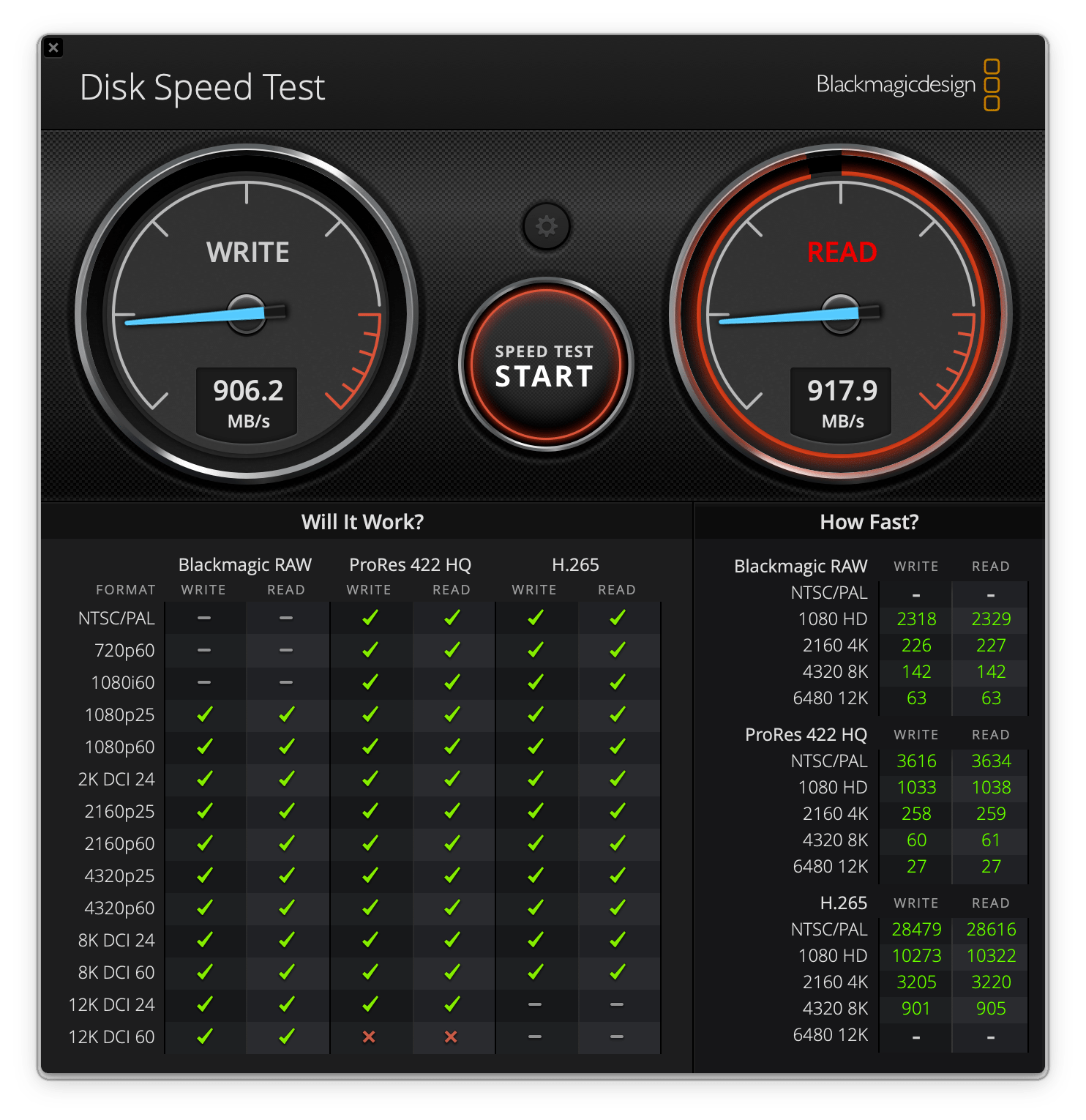Select the 917.9 MB/s read speed readout
The width and height of the screenshot is (1086, 1120).
[842, 401]
